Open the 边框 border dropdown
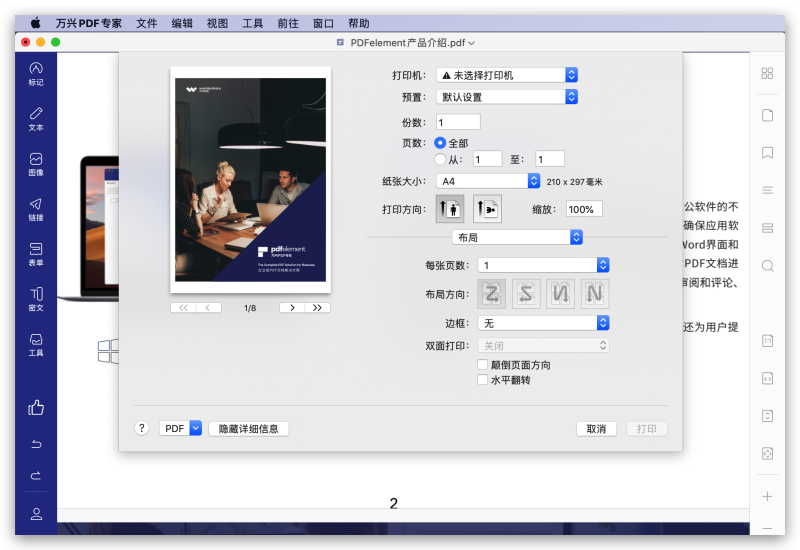 tap(542, 323)
